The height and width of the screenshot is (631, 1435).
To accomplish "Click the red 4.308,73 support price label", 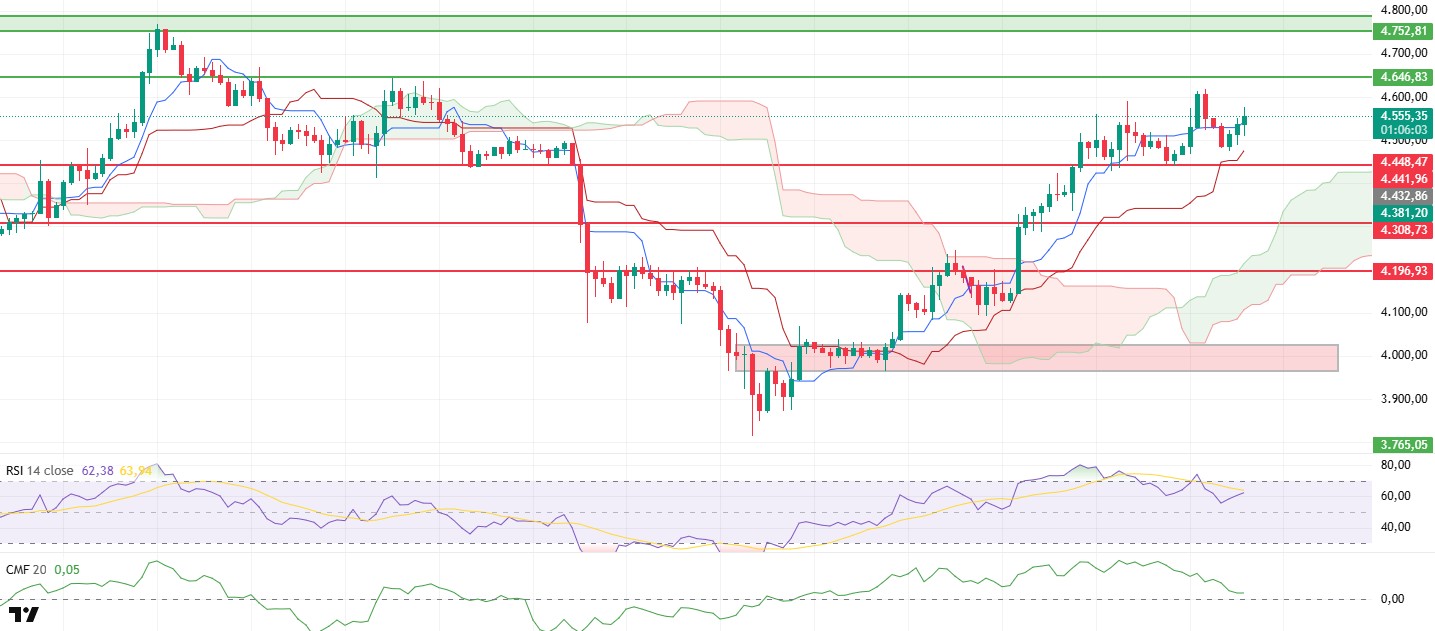I will [1403, 230].
